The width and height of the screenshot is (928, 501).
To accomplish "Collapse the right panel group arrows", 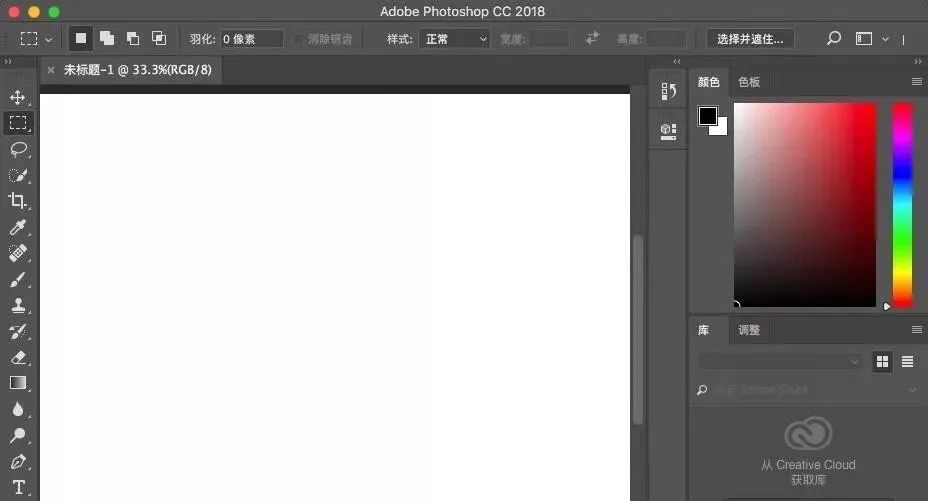I will pyautogui.click(x=917, y=62).
